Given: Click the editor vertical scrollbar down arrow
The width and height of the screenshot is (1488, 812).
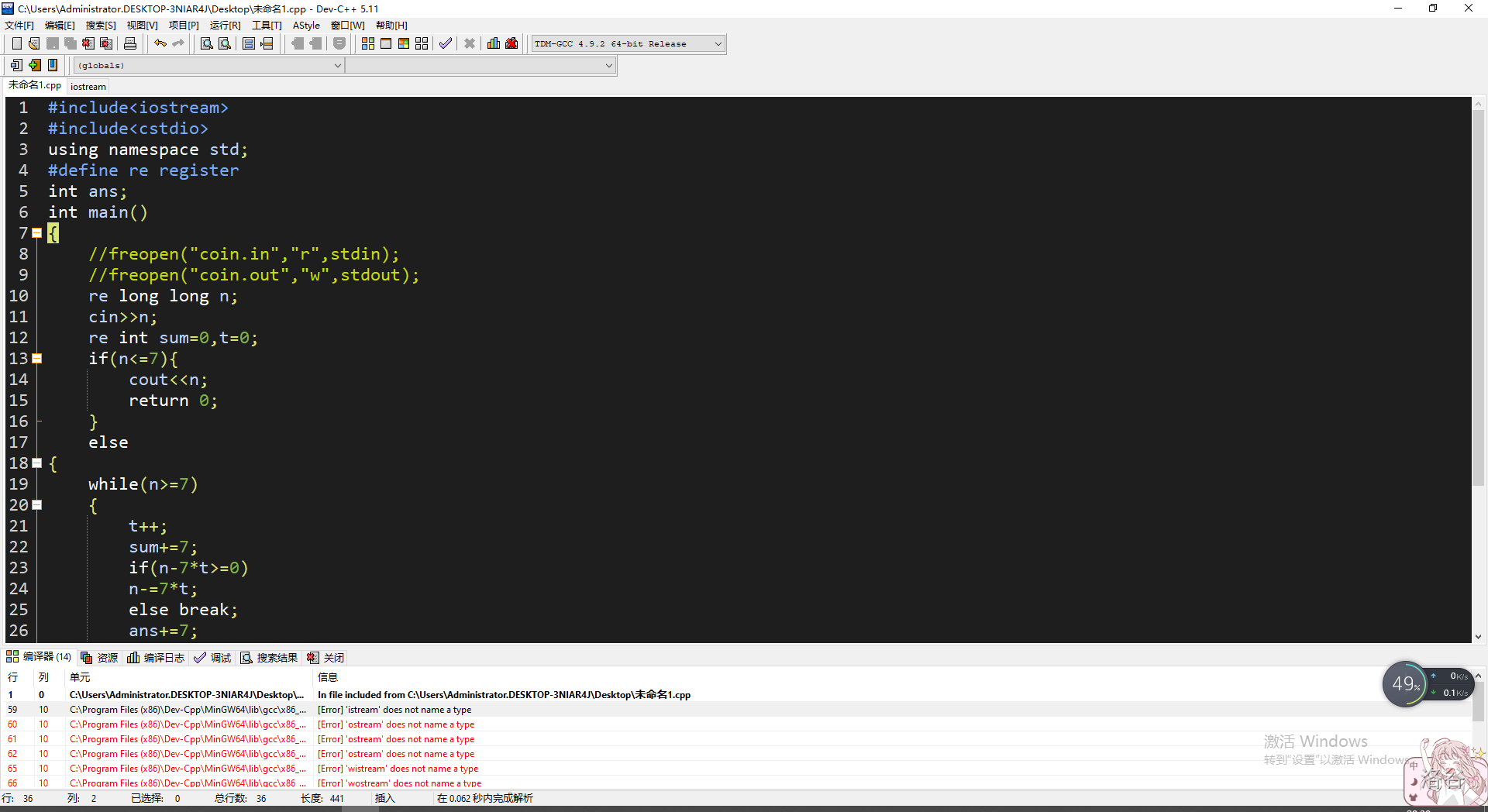Looking at the screenshot, I should point(1478,637).
